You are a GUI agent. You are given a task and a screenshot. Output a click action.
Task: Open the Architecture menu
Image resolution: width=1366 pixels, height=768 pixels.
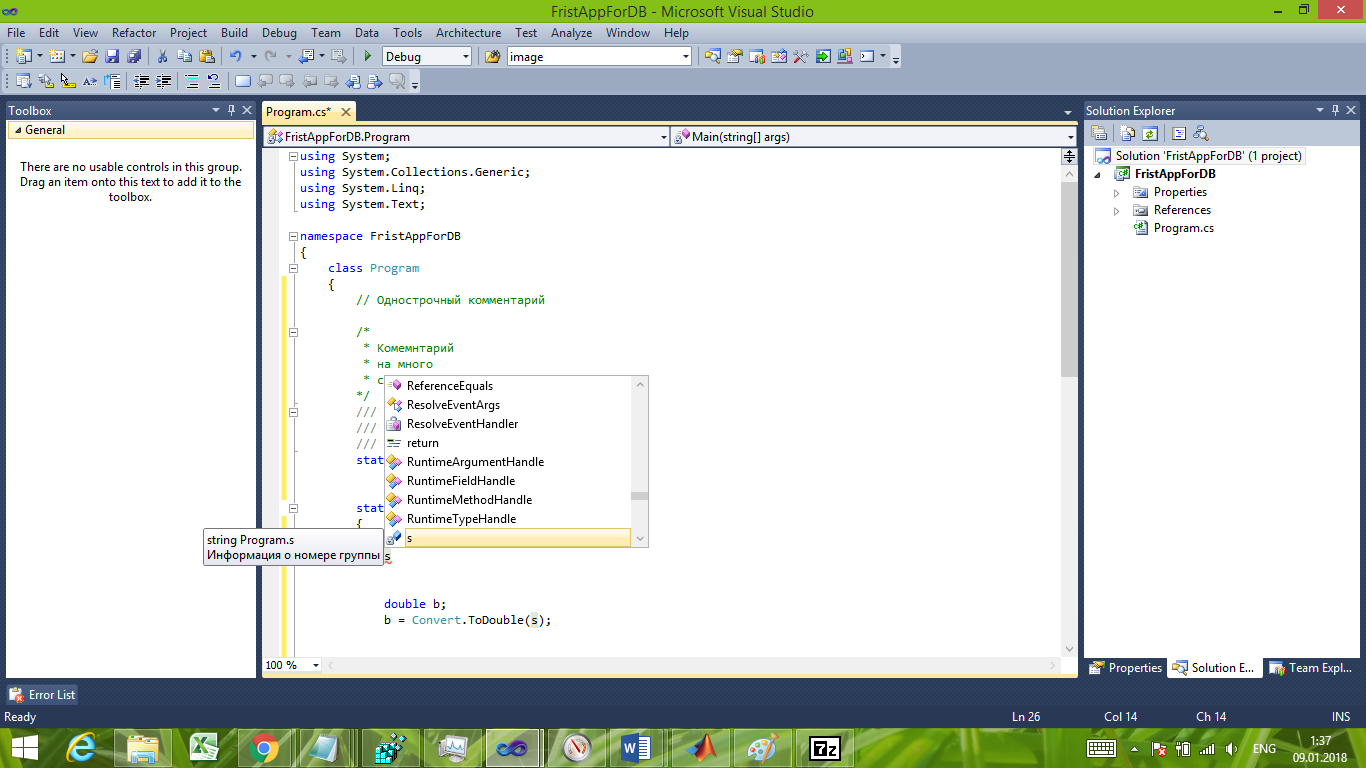468,33
